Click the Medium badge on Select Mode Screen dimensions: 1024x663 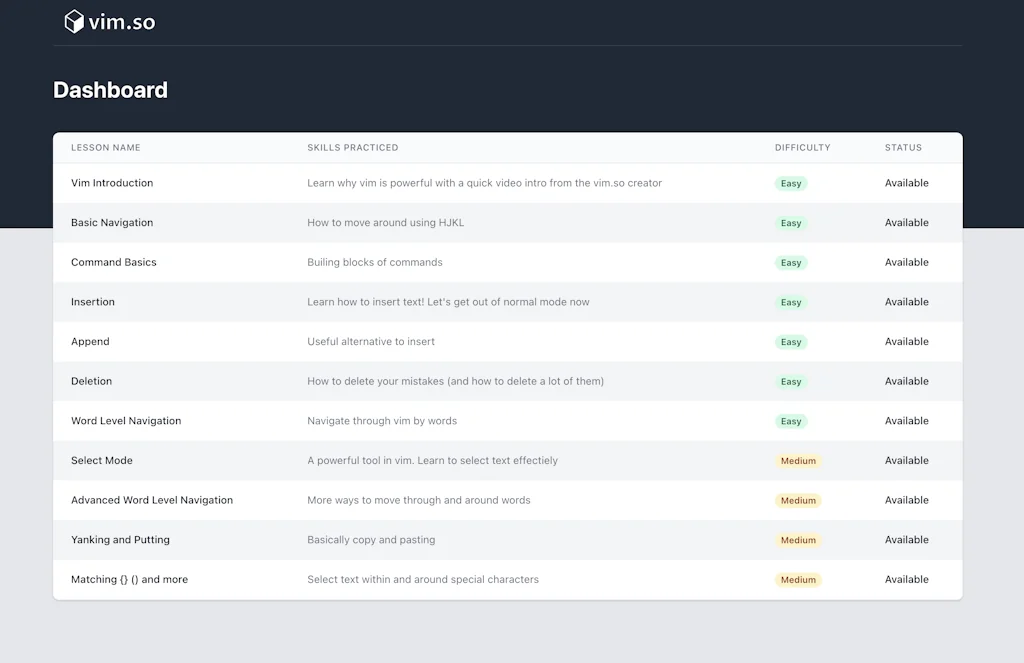pyautogui.click(x=798, y=460)
